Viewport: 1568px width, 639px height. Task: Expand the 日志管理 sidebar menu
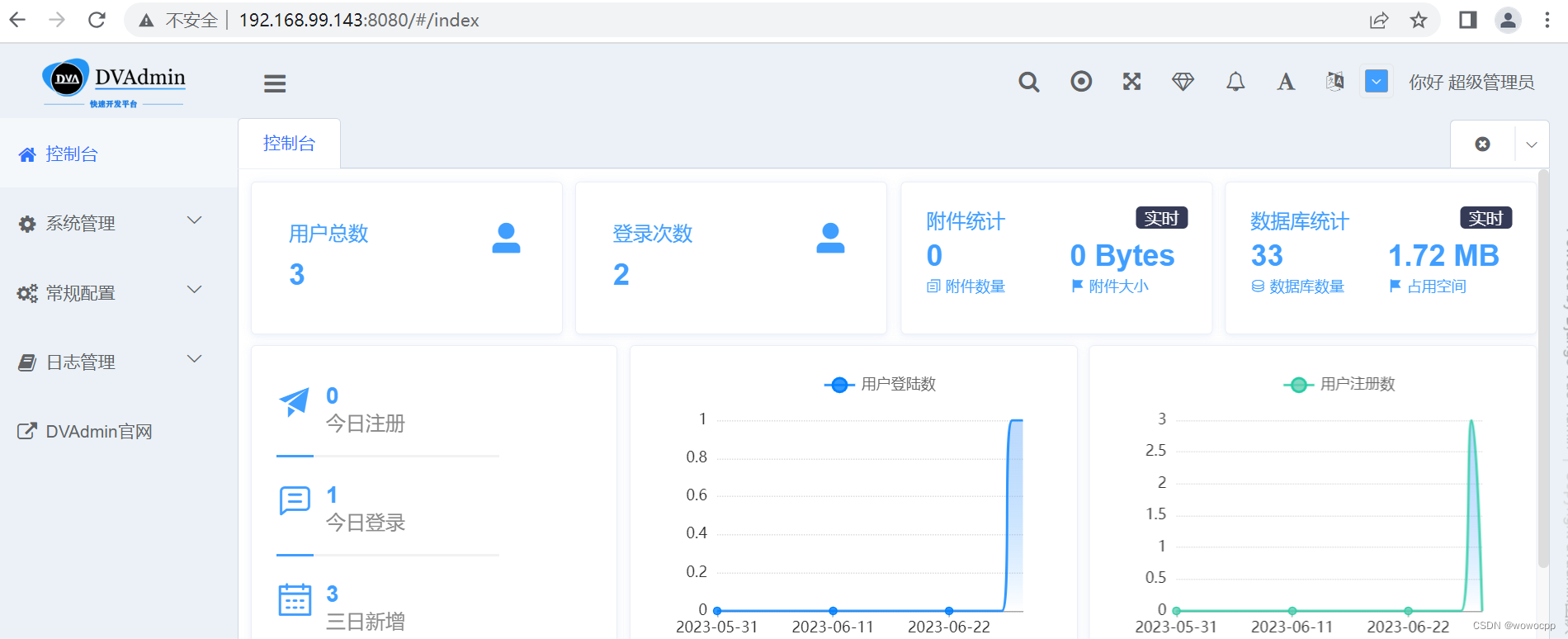(x=119, y=362)
